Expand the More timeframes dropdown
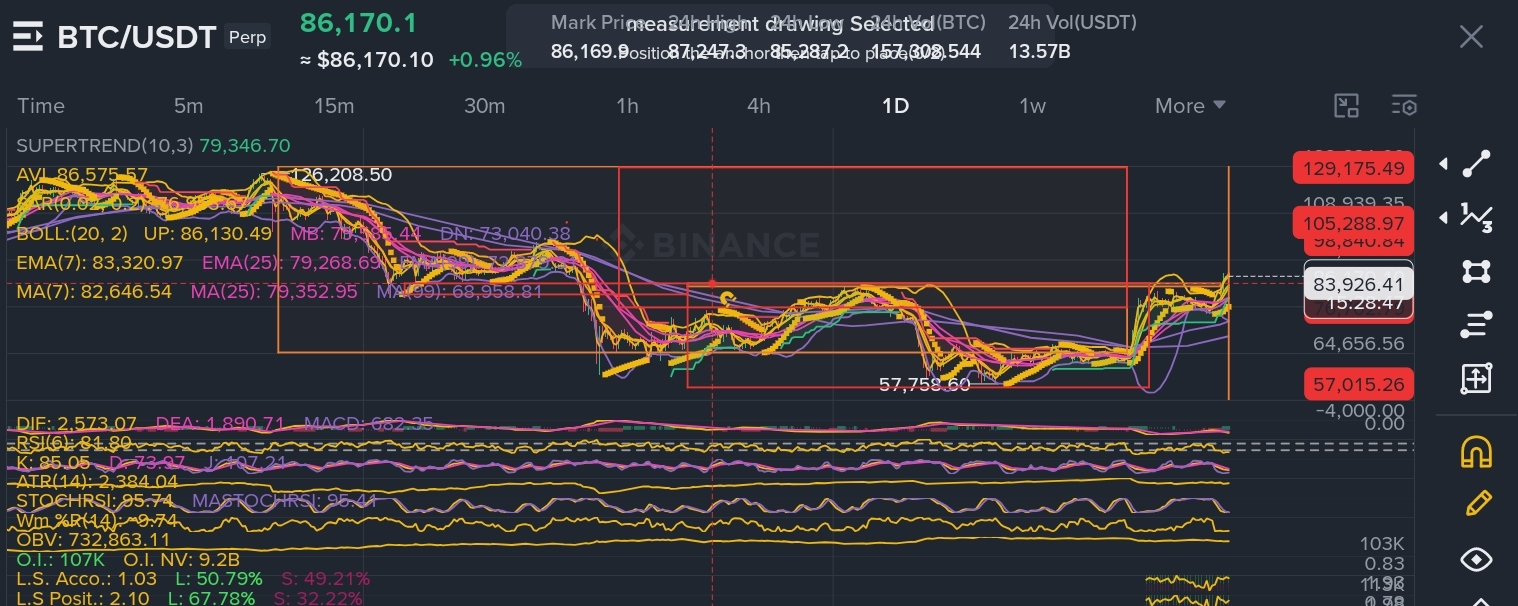The image size is (1518, 606). pos(1190,106)
